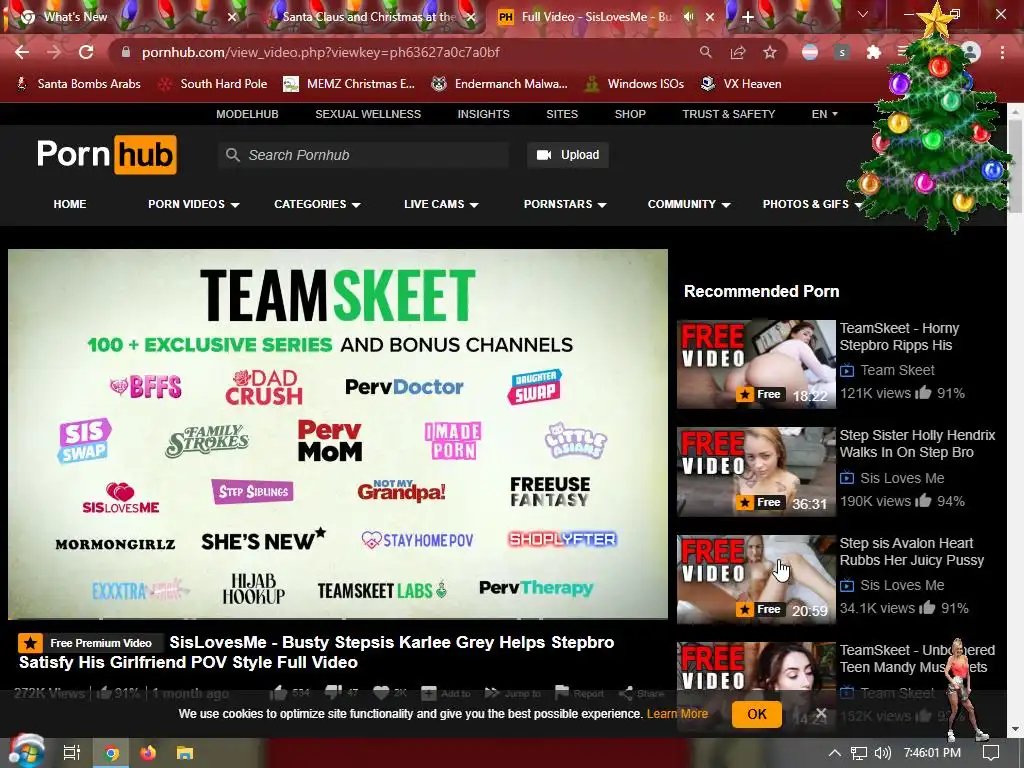Show hidden tray icons chevron
This screenshot has width=1024, height=768.
pos(834,753)
